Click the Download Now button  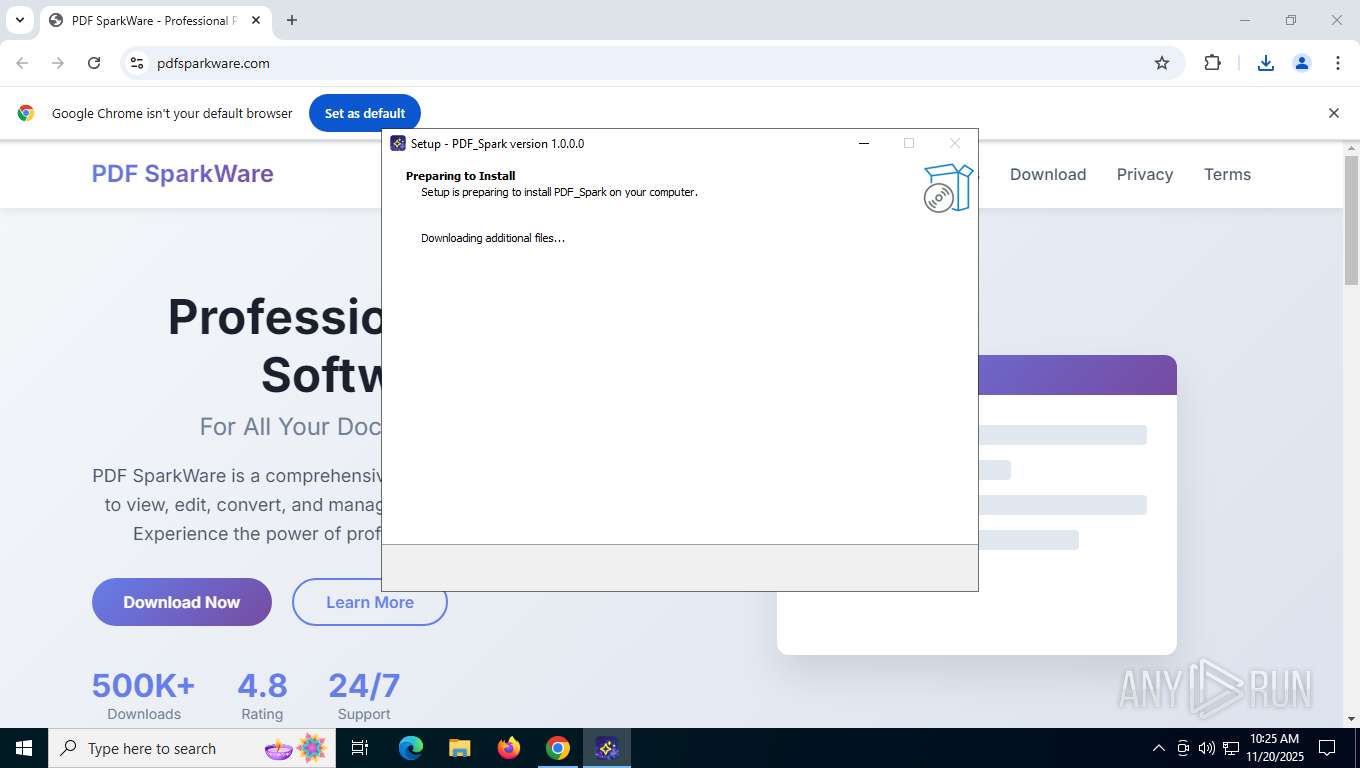point(182,602)
